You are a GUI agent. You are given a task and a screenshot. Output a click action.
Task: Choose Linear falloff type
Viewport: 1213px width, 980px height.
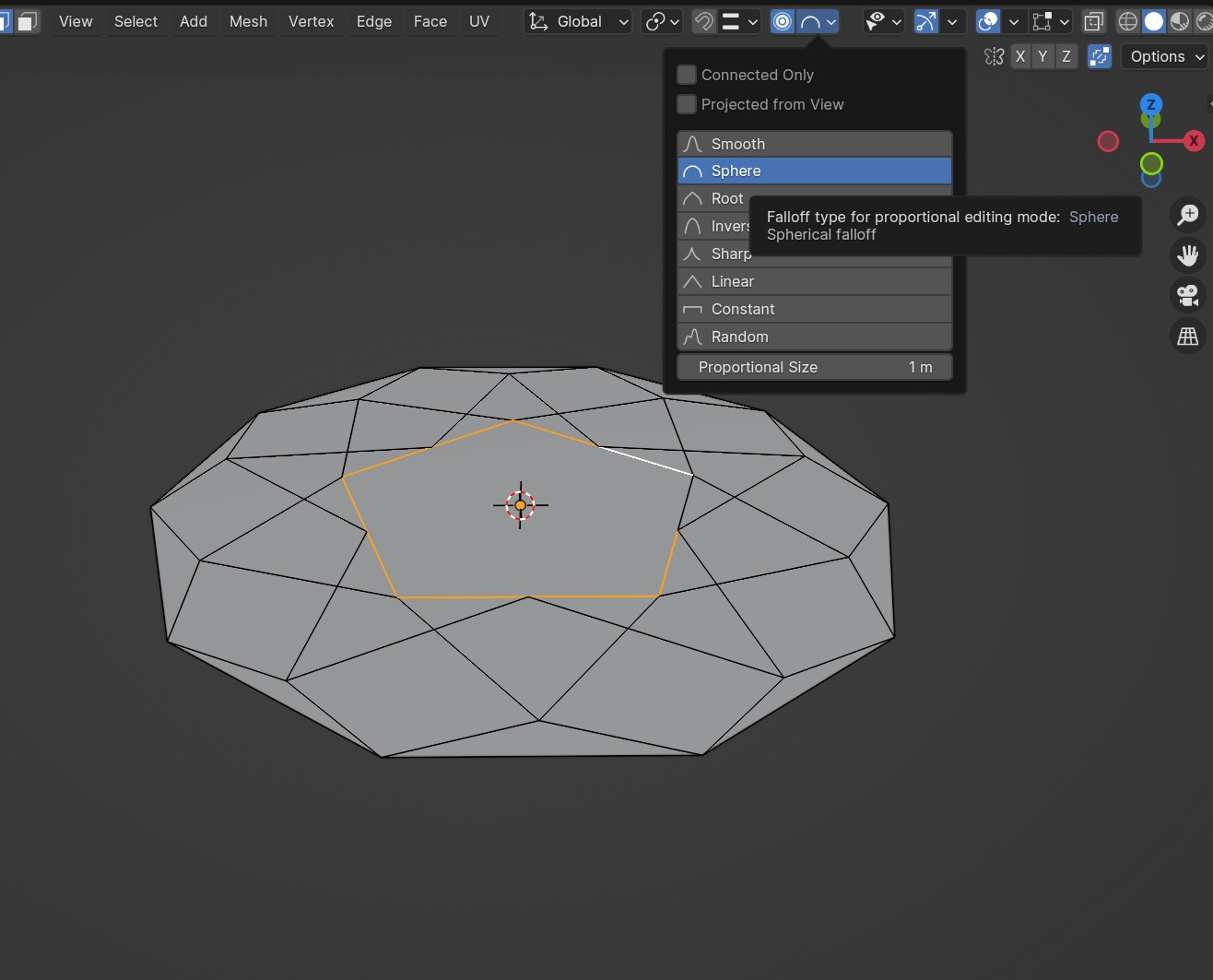point(815,281)
